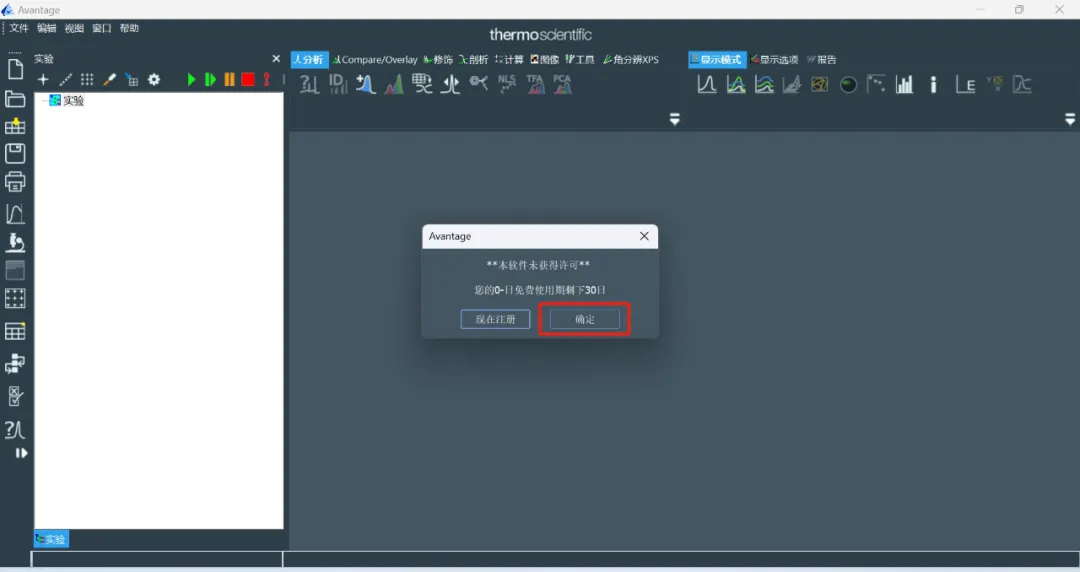Click the orange pause button

(x=229, y=79)
